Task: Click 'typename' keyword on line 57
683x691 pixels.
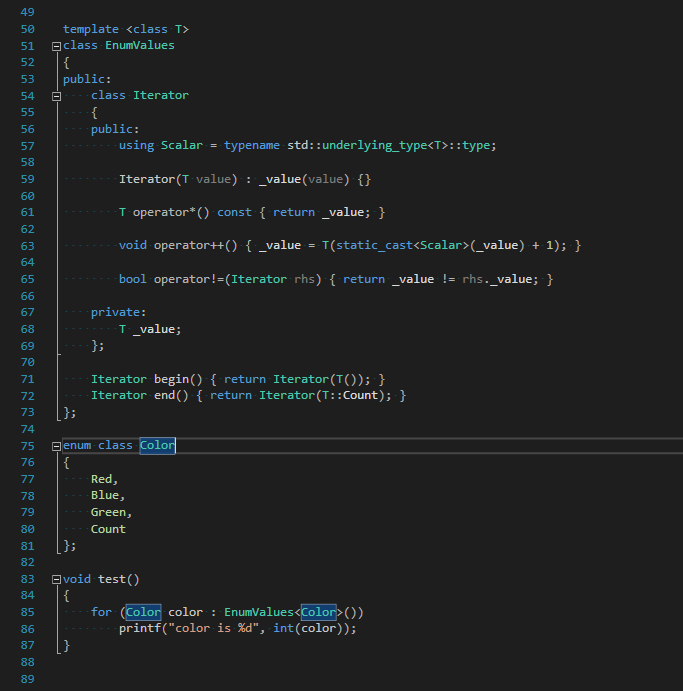Action: coord(252,146)
